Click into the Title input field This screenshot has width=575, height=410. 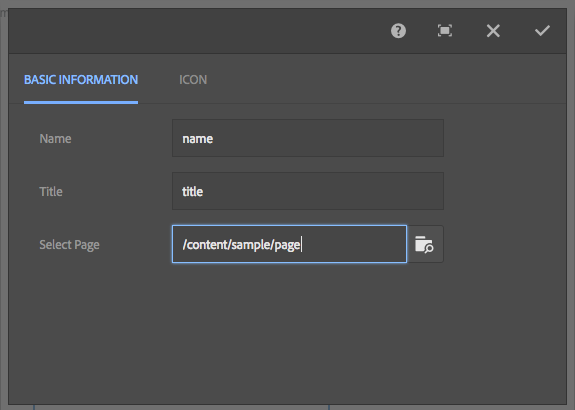pyautogui.click(x=308, y=191)
